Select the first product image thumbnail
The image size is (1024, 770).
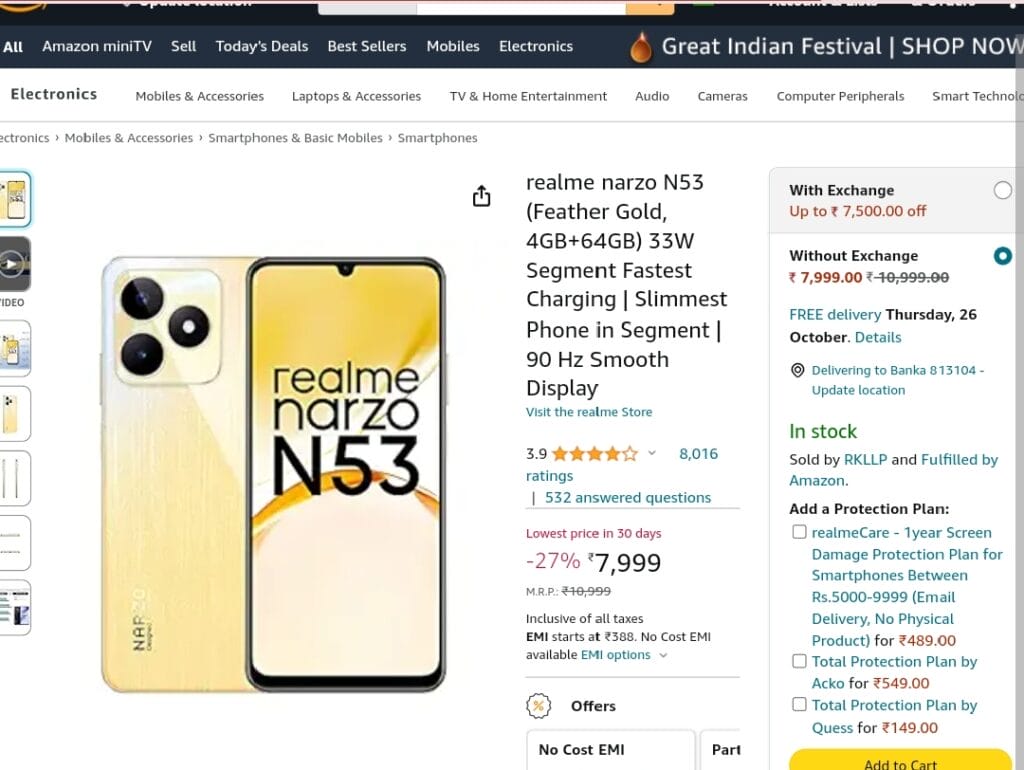14,199
